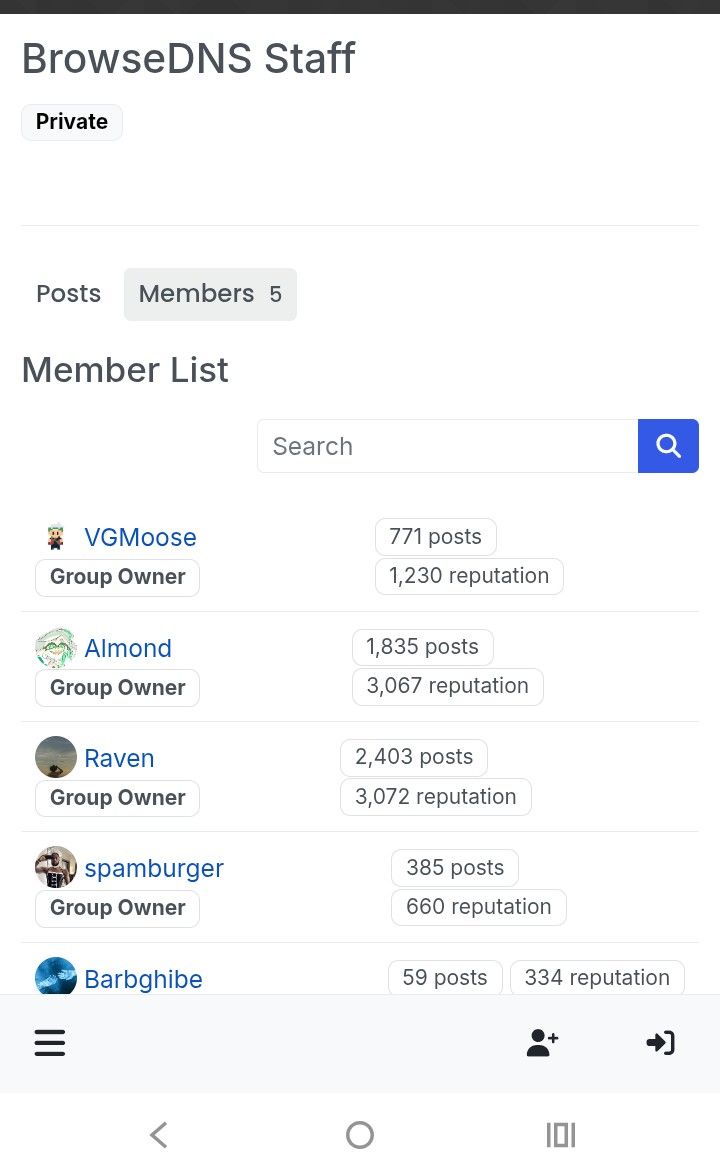Click the Member List heading

[x=125, y=370]
